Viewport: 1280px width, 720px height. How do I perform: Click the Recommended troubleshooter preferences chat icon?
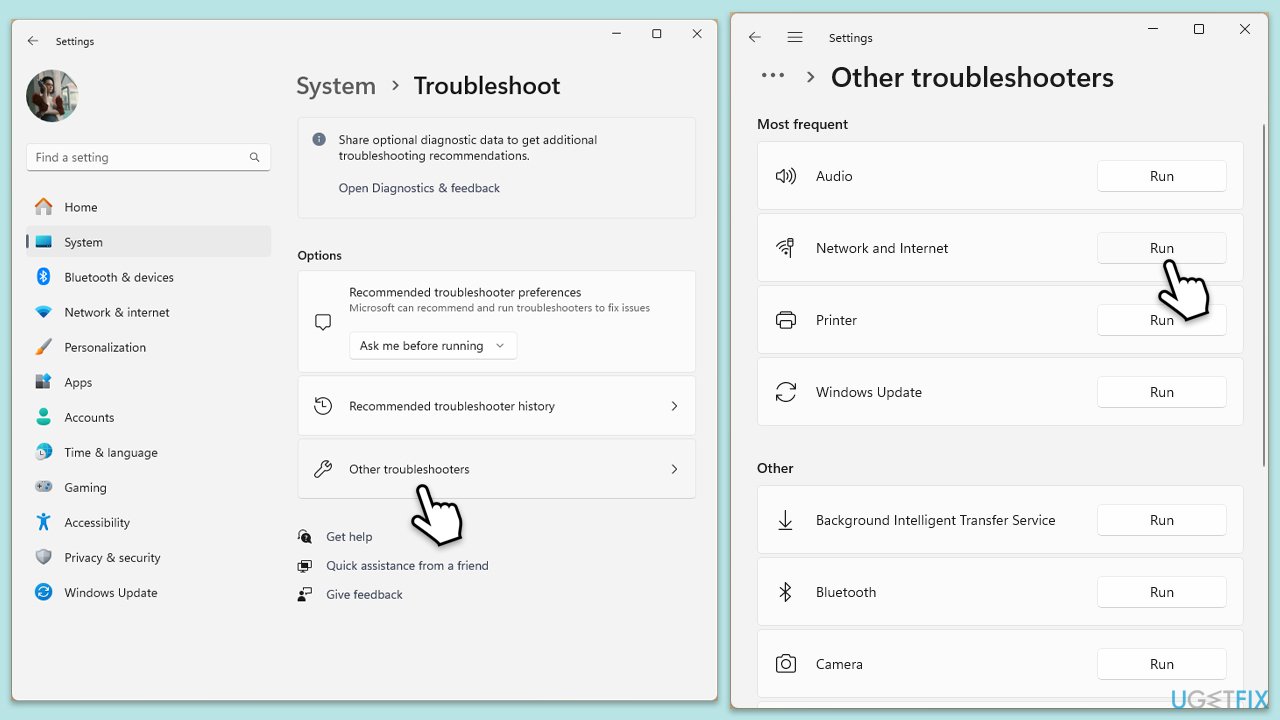tap(323, 322)
